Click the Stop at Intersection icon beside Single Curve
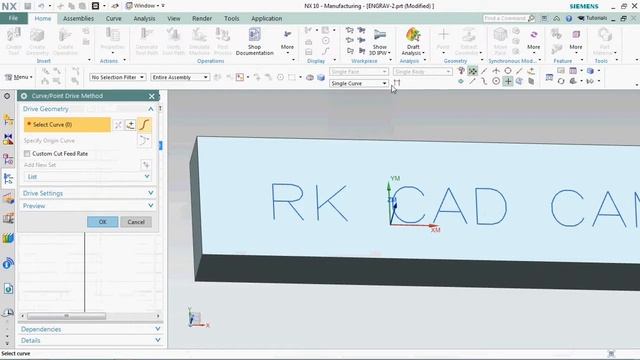 (x=397, y=83)
